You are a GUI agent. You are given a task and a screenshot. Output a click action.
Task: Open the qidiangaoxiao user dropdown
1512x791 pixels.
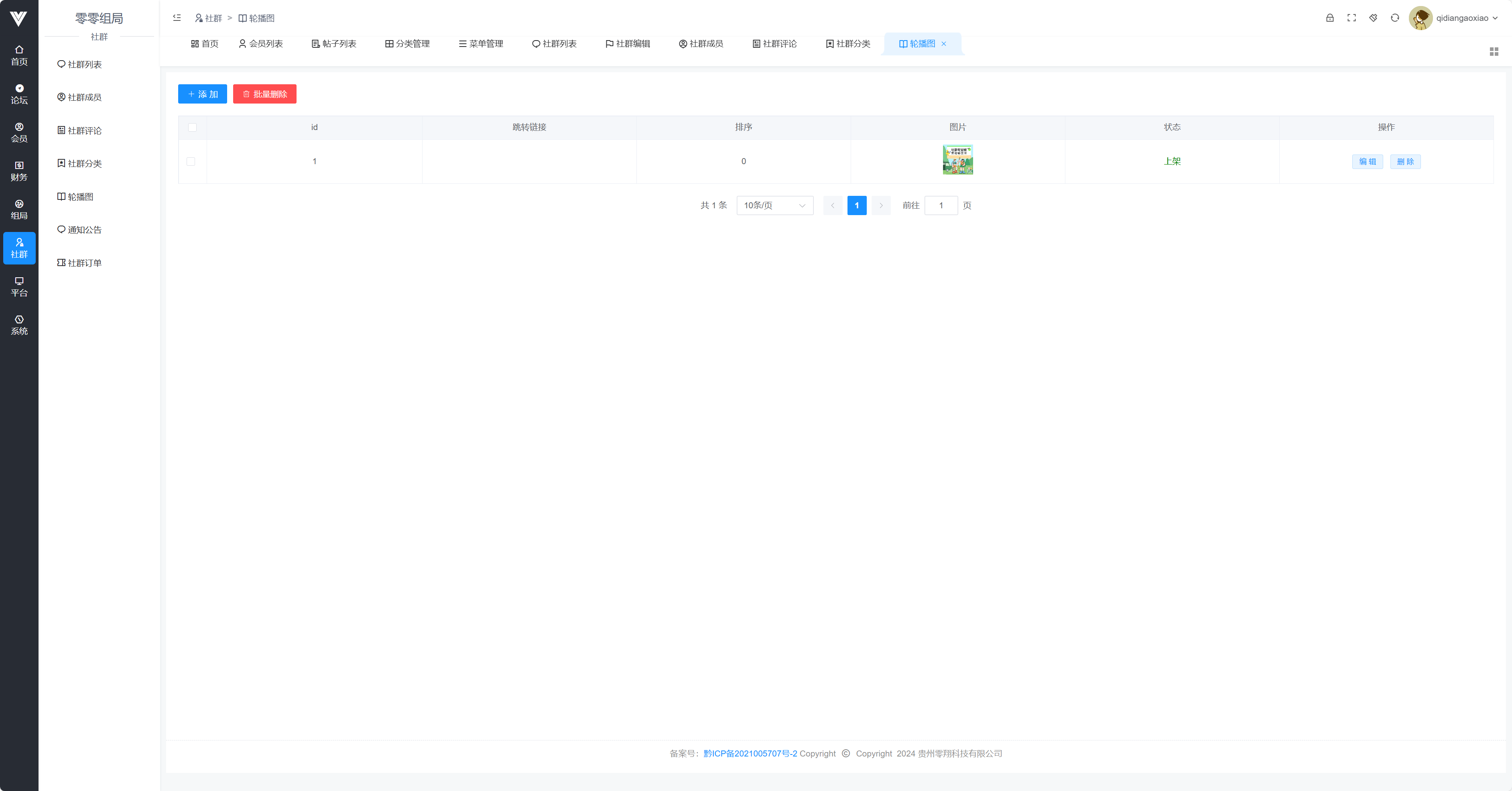click(1461, 18)
